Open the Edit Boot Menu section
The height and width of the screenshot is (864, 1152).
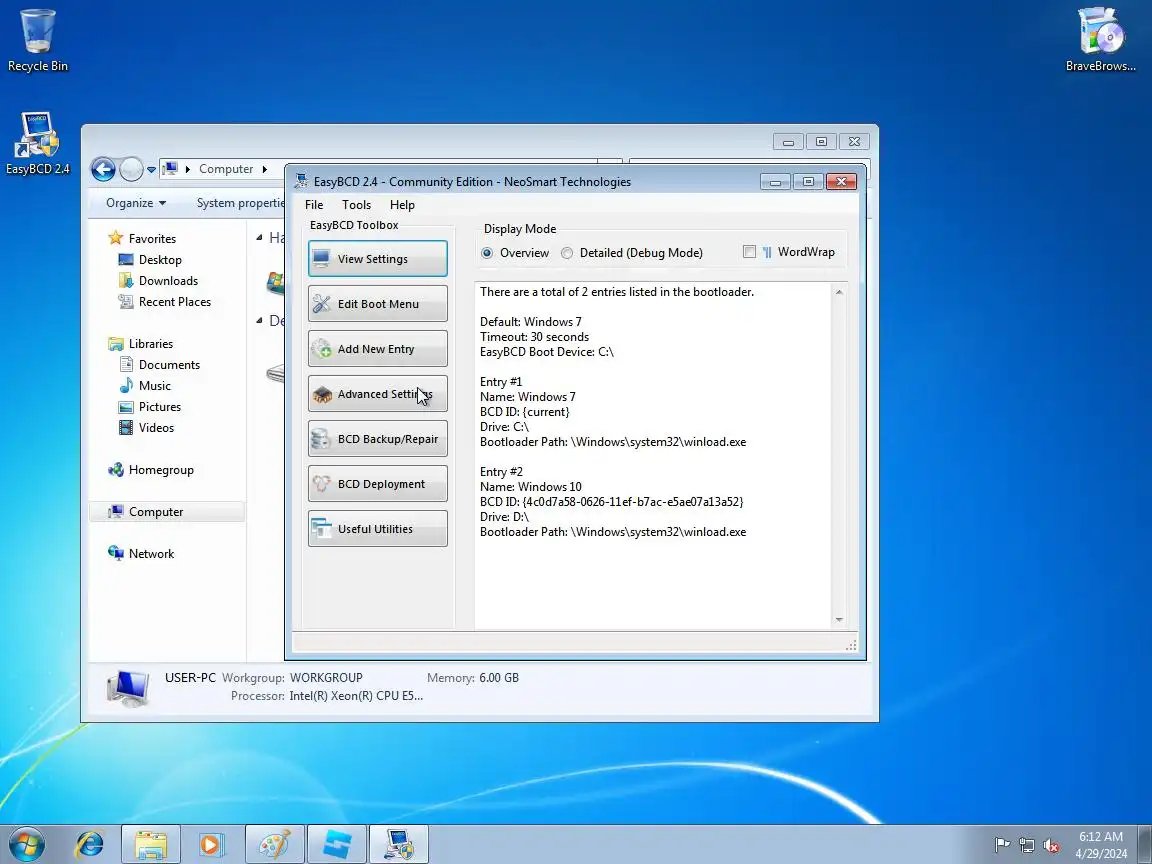[378, 303]
